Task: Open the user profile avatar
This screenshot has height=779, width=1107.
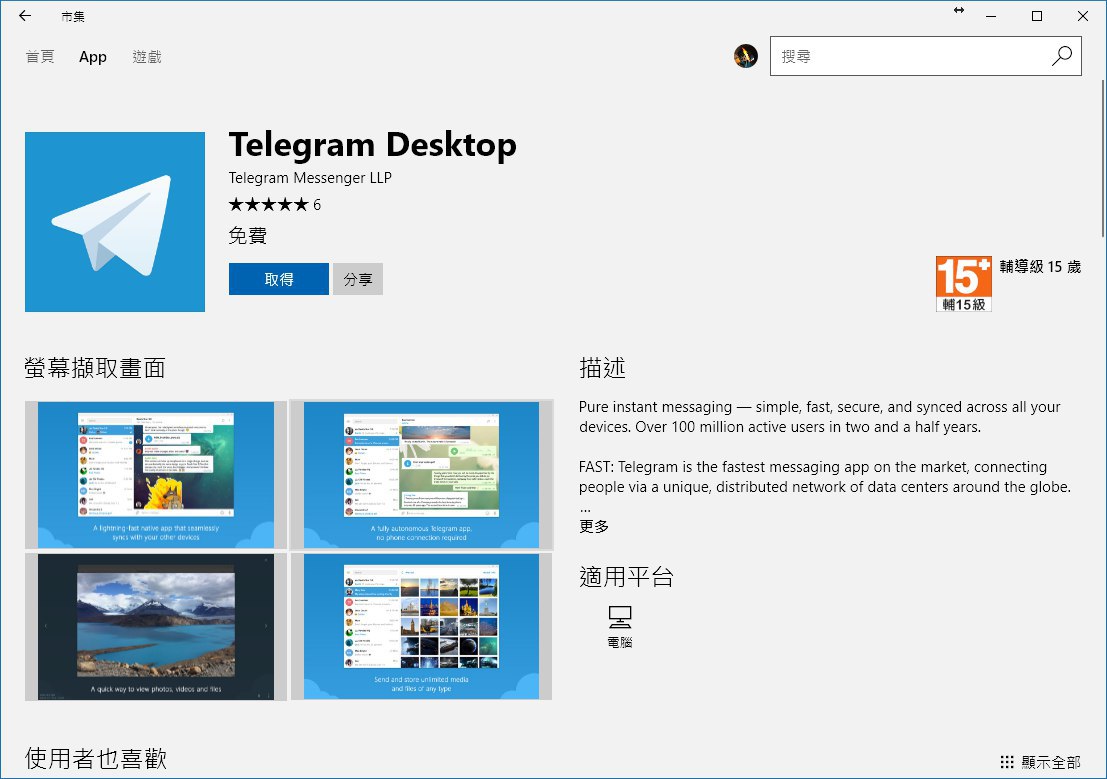Action: (746, 56)
